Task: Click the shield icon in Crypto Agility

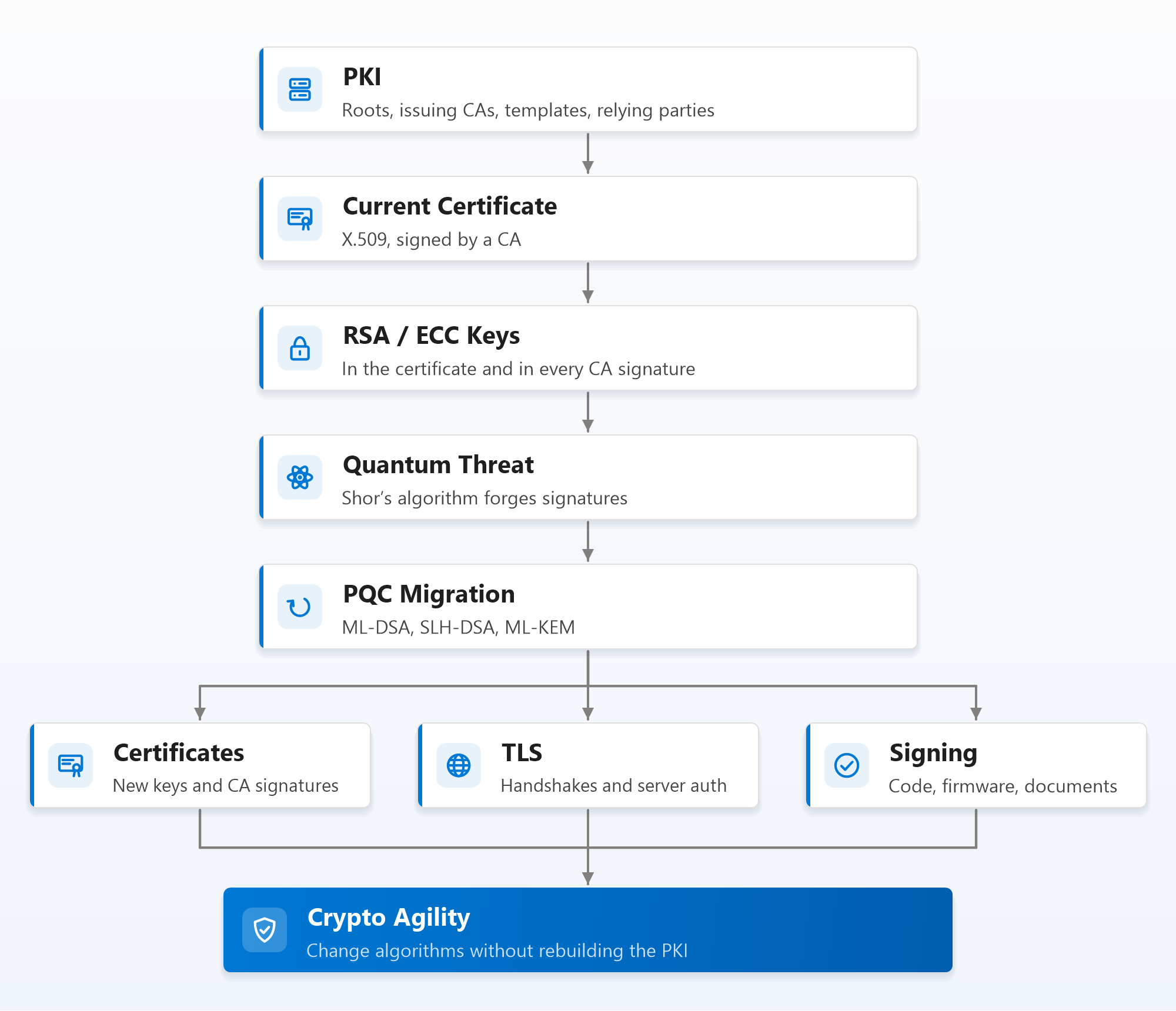Action: click(x=265, y=930)
